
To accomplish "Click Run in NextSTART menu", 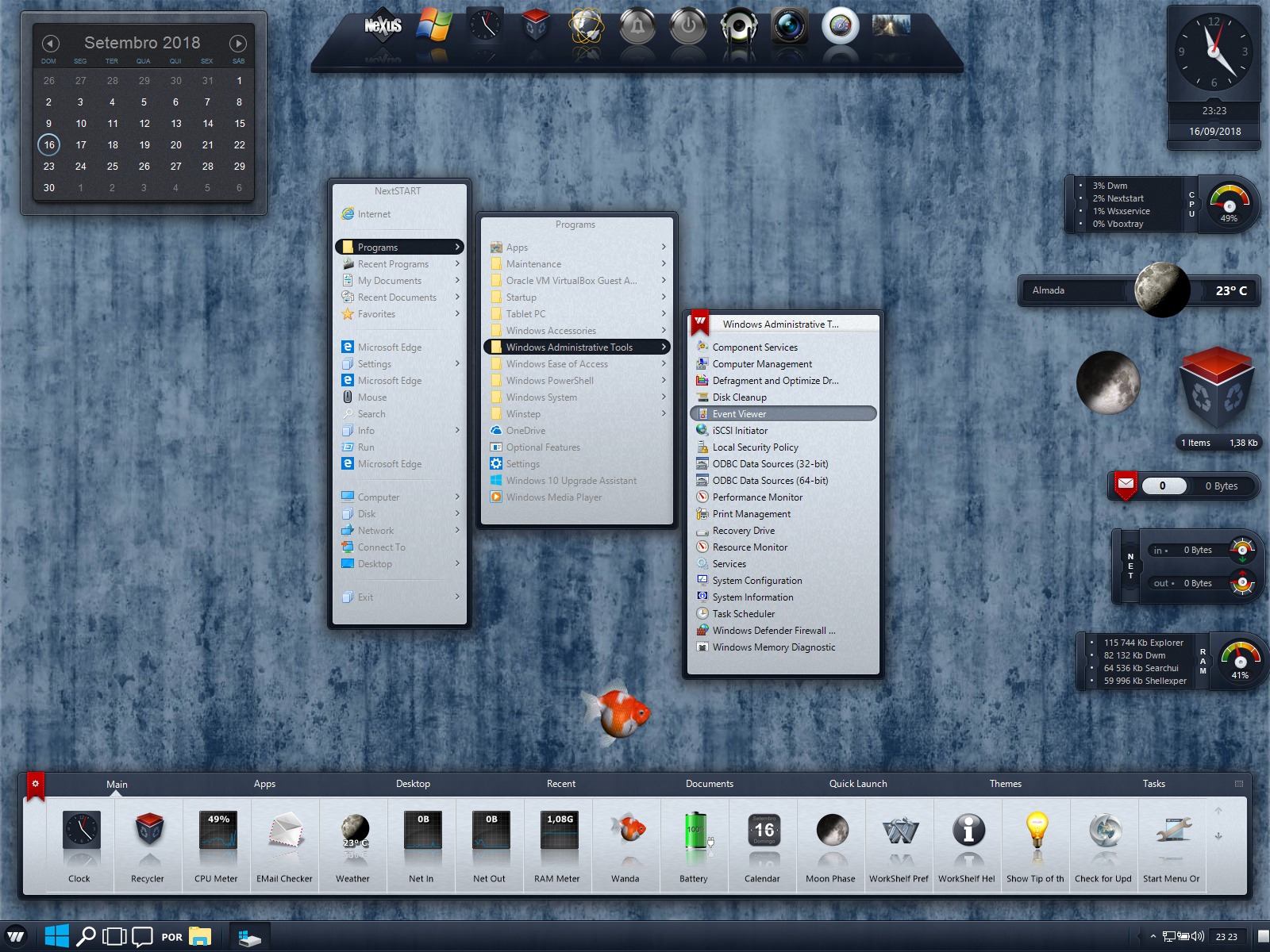I will pyautogui.click(x=401, y=447).
